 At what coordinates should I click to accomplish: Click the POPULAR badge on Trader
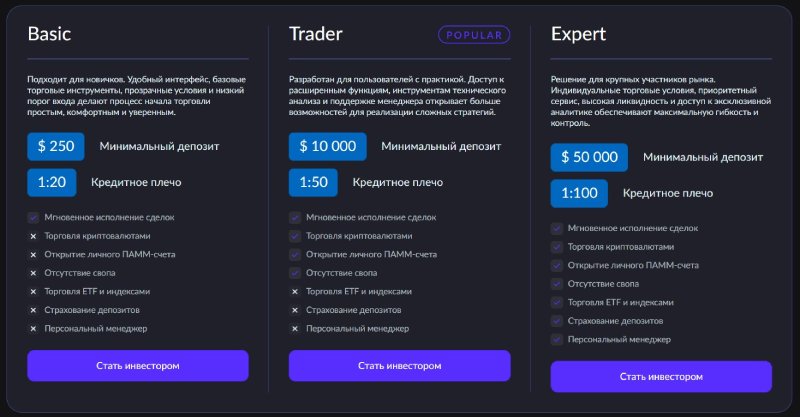point(473,34)
